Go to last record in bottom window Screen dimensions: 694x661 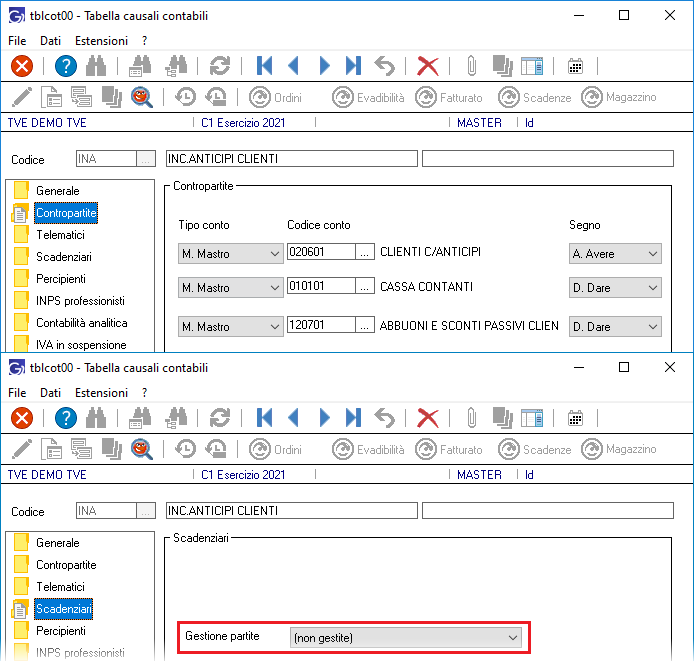(353, 418)
